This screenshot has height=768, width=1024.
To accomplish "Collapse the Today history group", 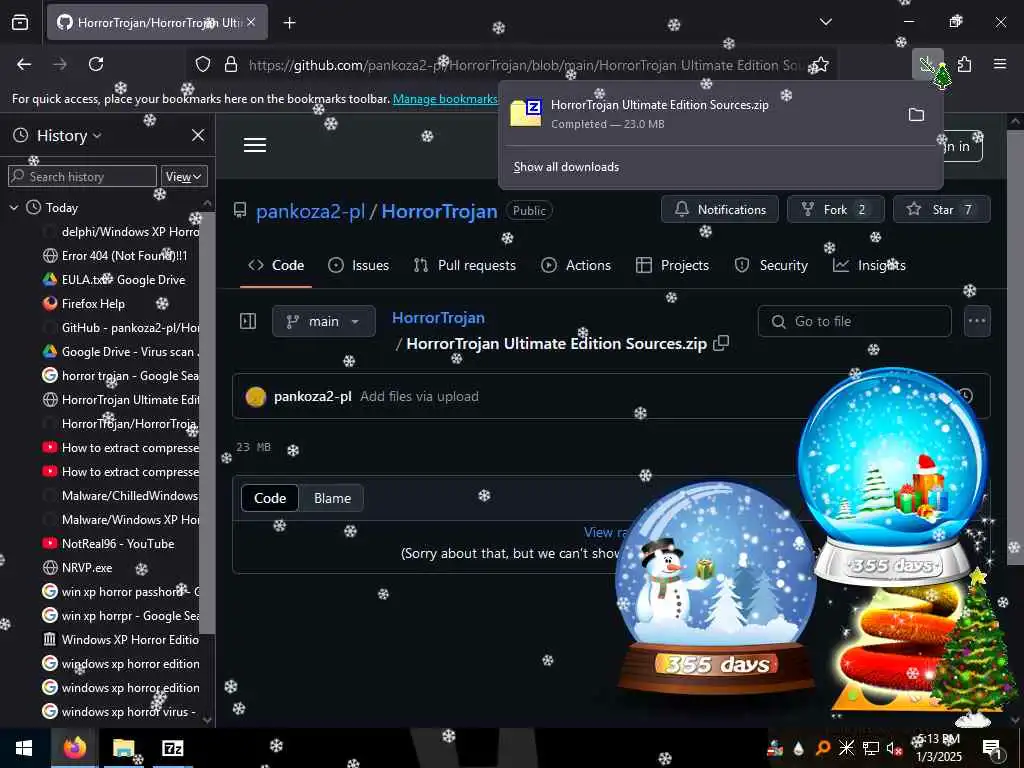I will pyautogui.click(x=14, y=208).
